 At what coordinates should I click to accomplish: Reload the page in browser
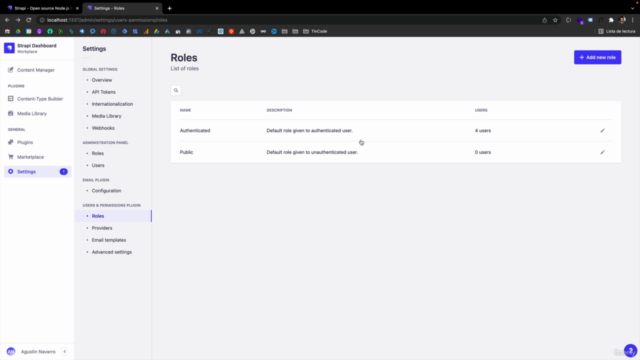click(x=29, y=20)
